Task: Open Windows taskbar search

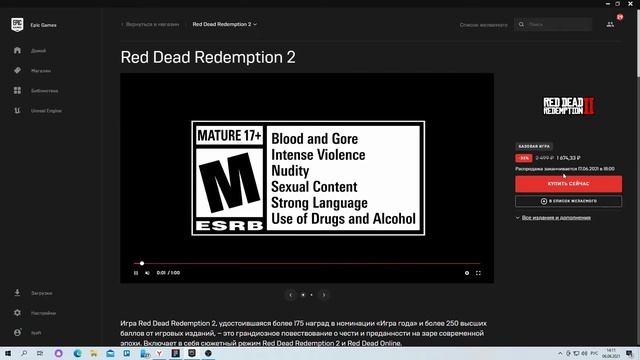Action: pos(24,353)
